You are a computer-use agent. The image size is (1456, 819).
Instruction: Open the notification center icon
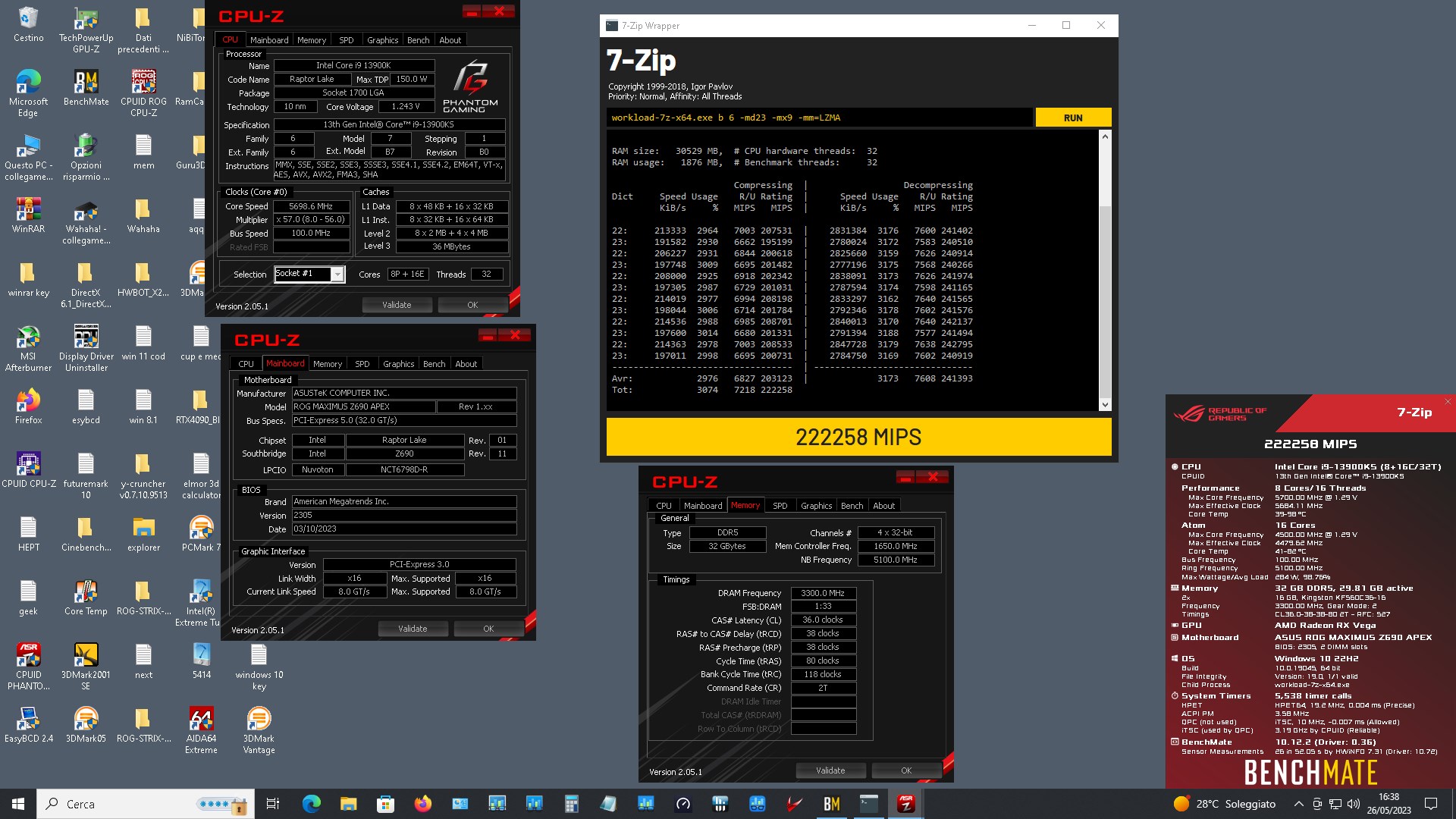[x=1431, y=804]
